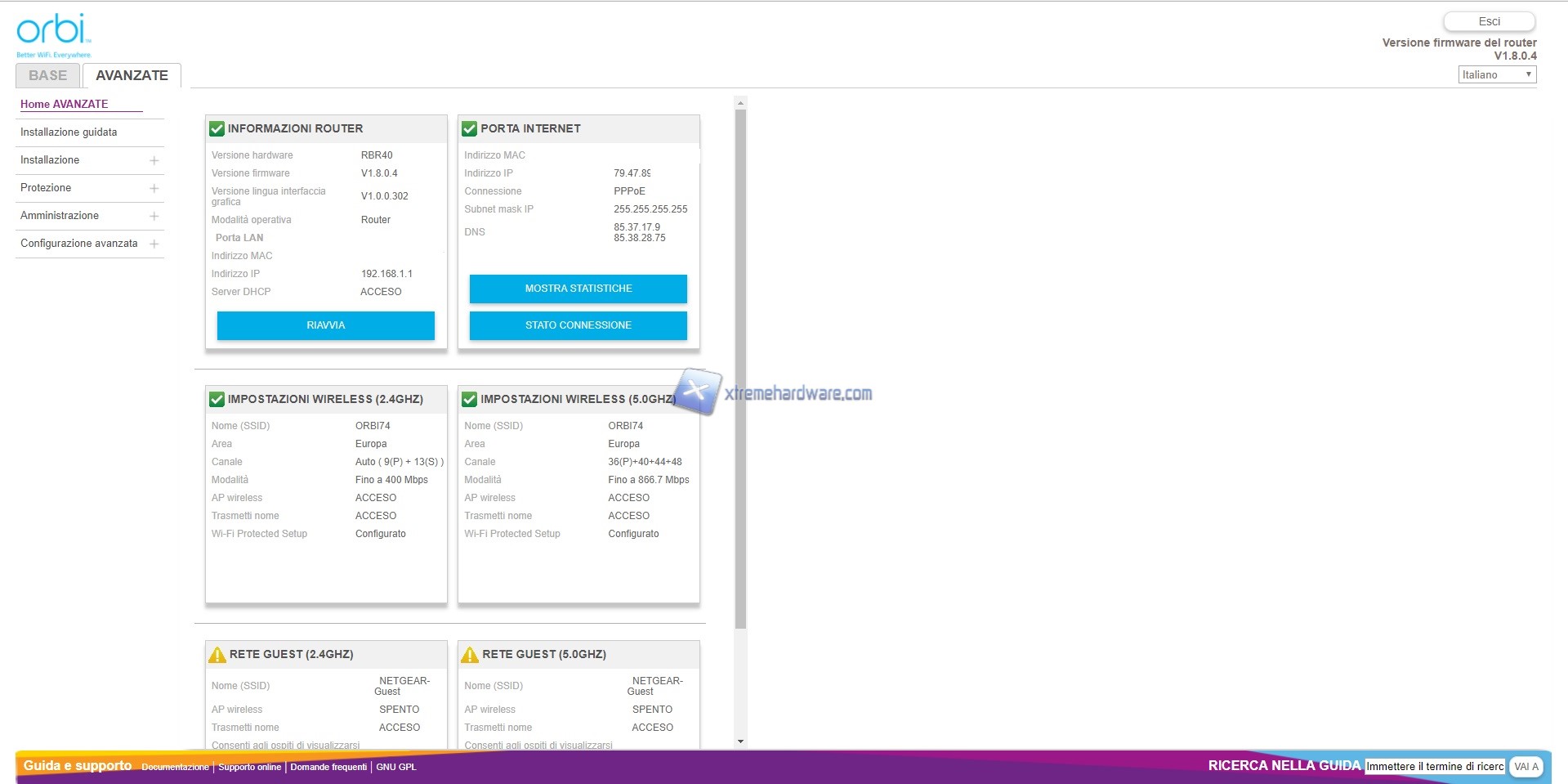This screenshot has width=1568, height=784.
Task: Click green check icon beside Informazioni Router
Action: click(217, 128)
